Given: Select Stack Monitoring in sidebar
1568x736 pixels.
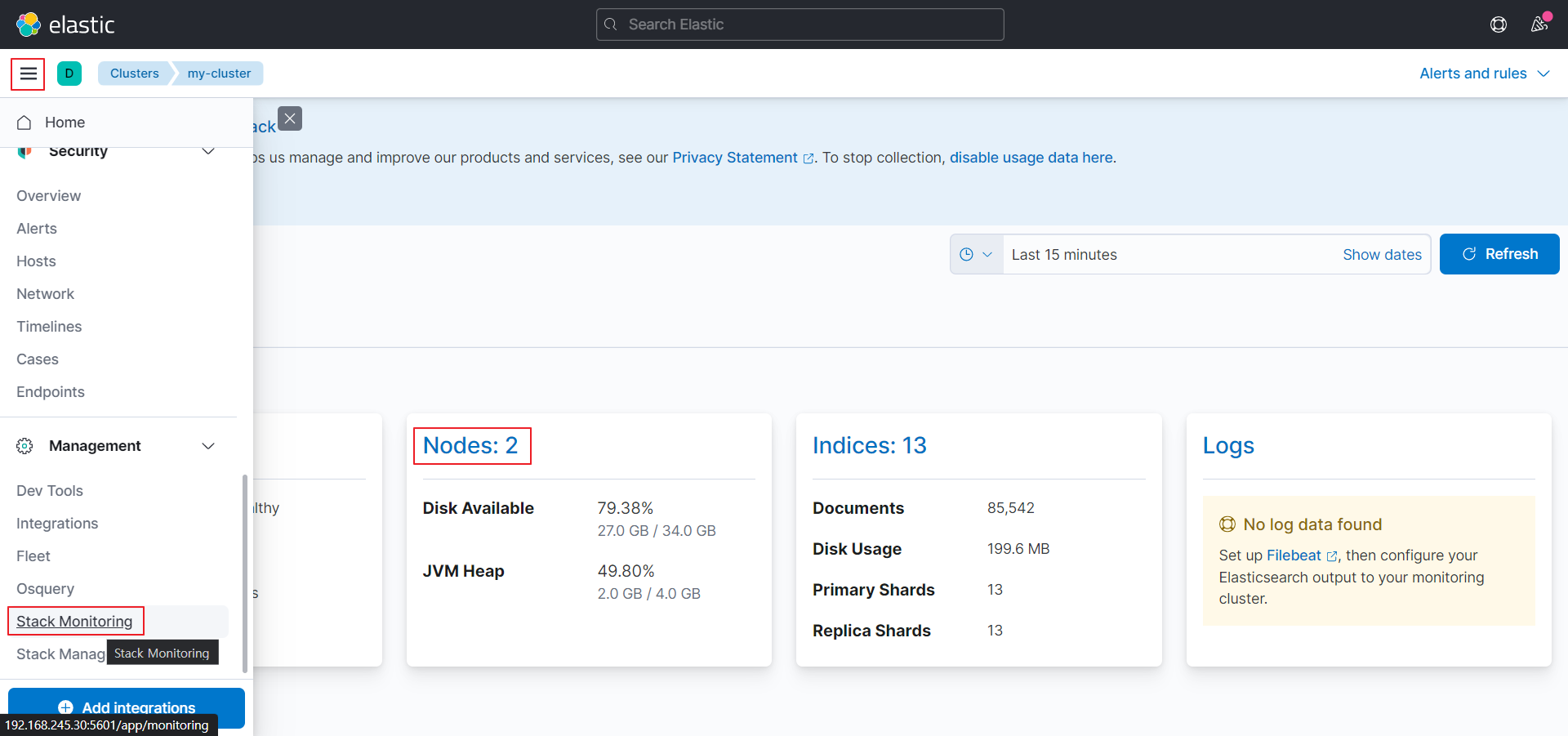Looking at the screenshot, I should pyautogui.click(x=74, y=622).
